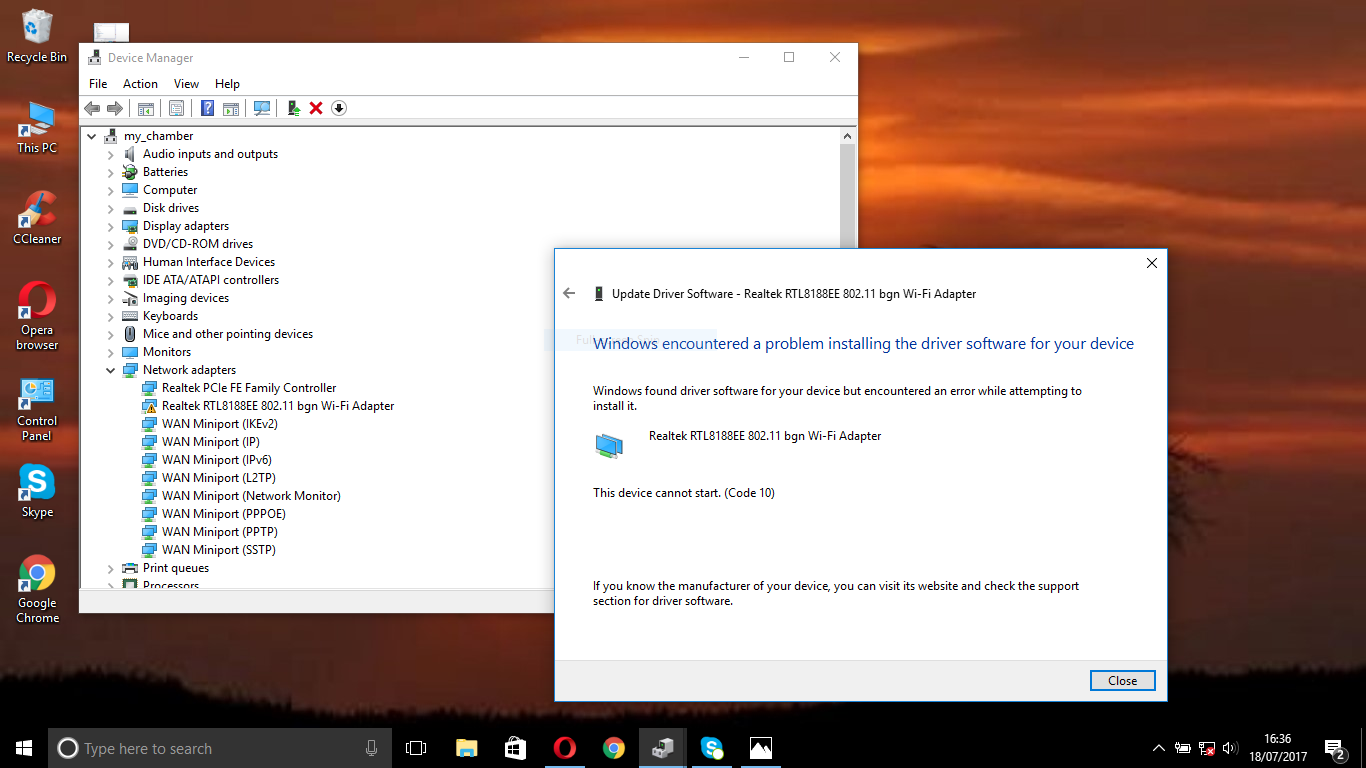Open the View menu

coord(186,83)
